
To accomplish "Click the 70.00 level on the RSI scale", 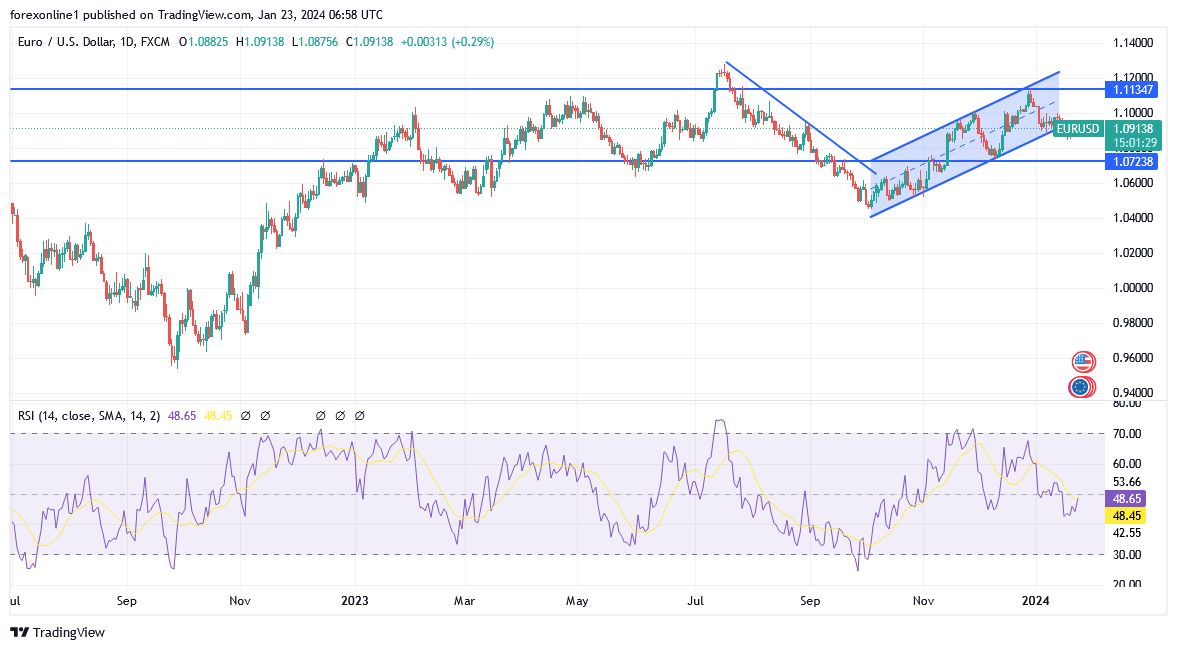I will click(x=1127, y=434).
